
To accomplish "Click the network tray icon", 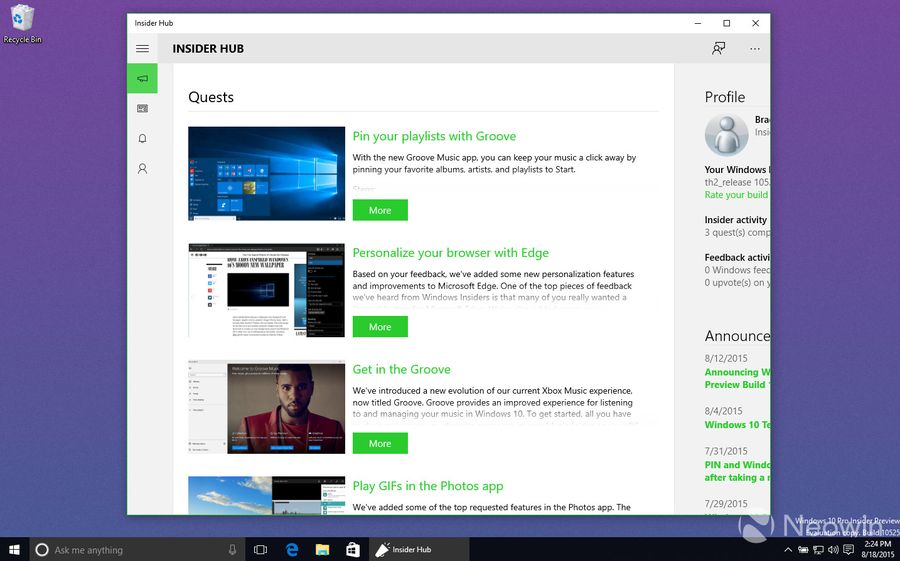I will coord(819,550).
